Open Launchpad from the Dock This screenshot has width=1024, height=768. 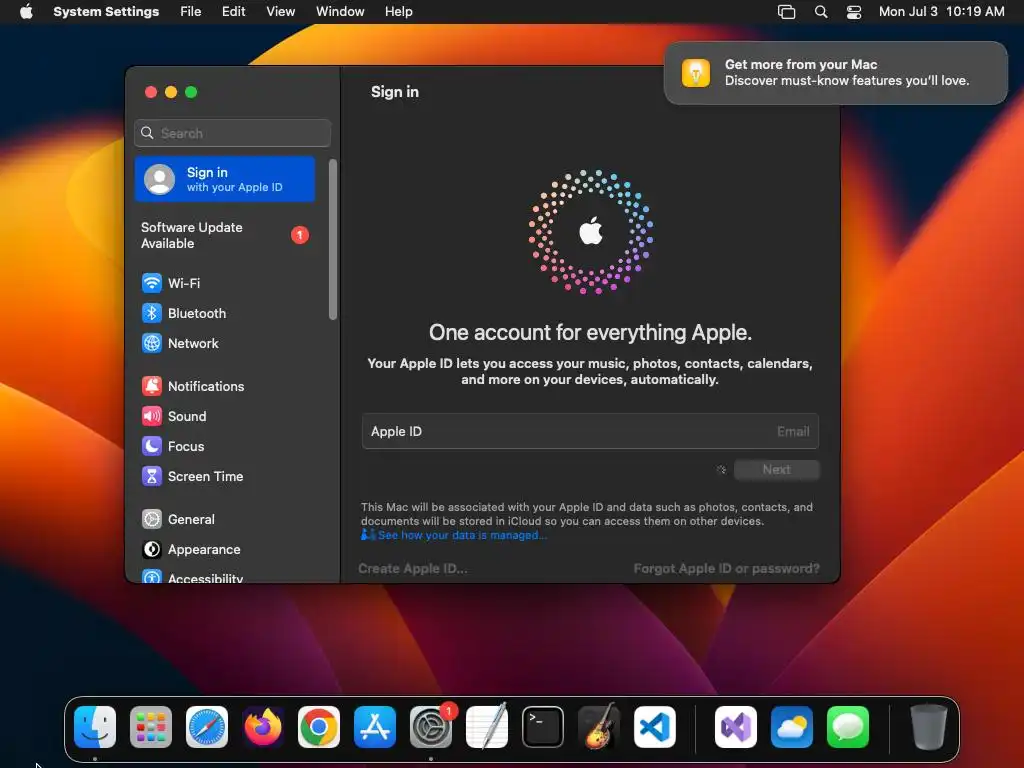coord(151,727)
